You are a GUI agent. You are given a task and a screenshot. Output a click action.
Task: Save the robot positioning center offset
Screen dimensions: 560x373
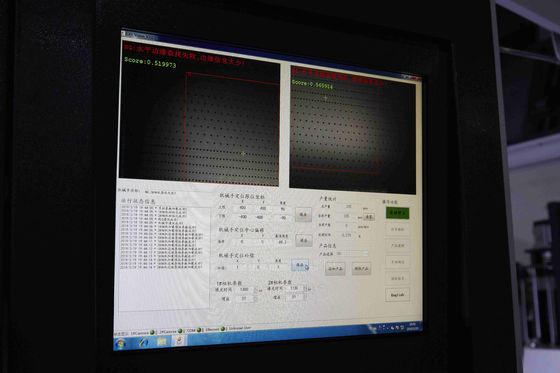(304, 240)
